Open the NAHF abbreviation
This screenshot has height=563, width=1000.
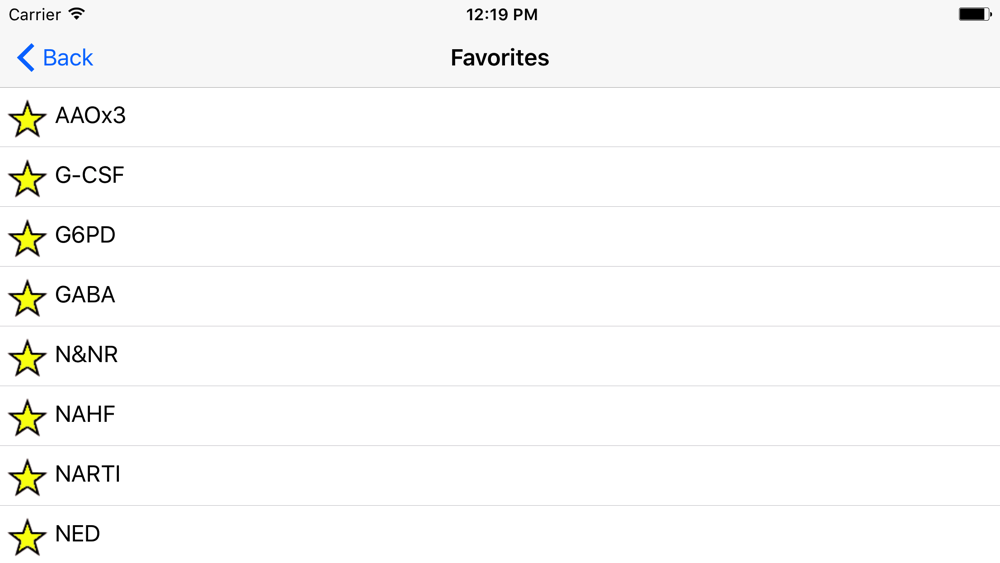(x=500, y=416)
